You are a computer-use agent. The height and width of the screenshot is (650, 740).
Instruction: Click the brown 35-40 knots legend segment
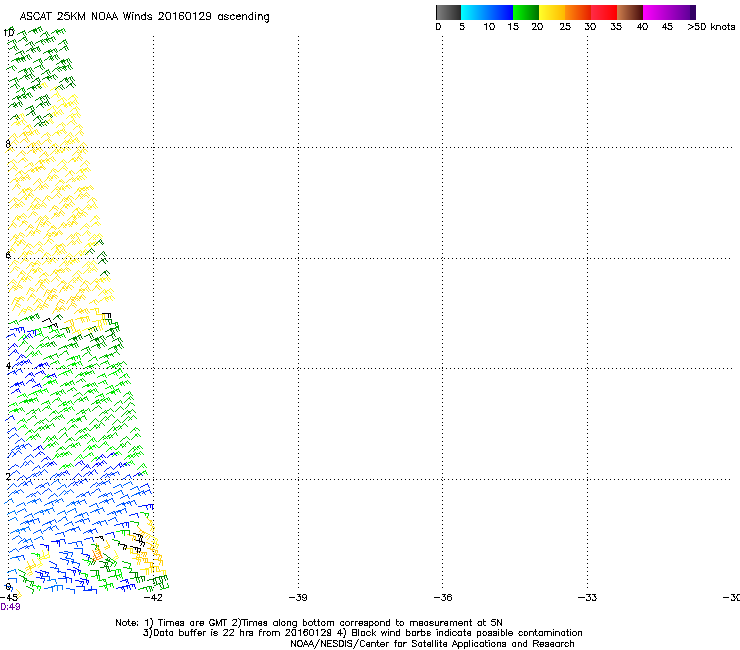tap(630, 12)
